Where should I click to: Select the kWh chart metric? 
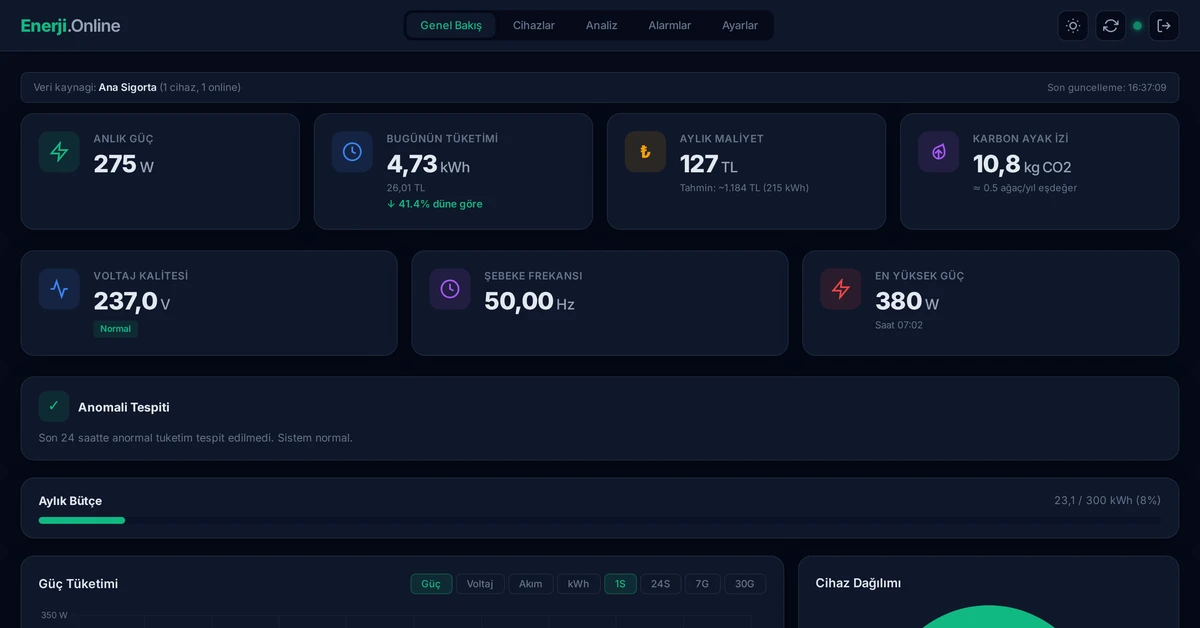[578, 584]
